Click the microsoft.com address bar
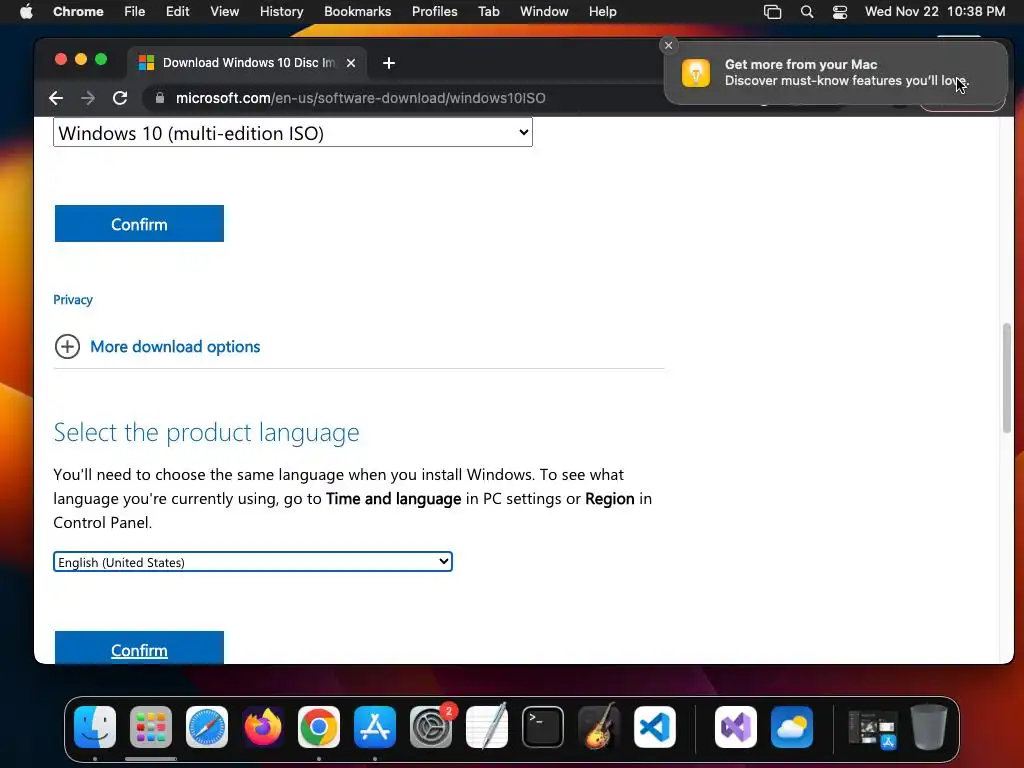 [360, 98]
